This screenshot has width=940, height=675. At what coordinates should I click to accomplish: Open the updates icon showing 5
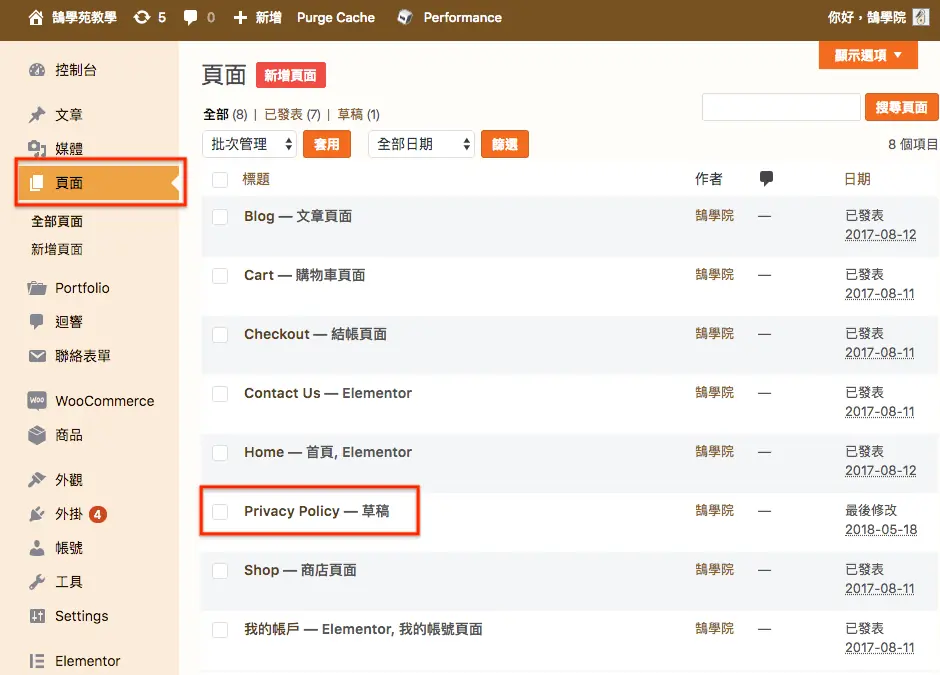point(142,17)
